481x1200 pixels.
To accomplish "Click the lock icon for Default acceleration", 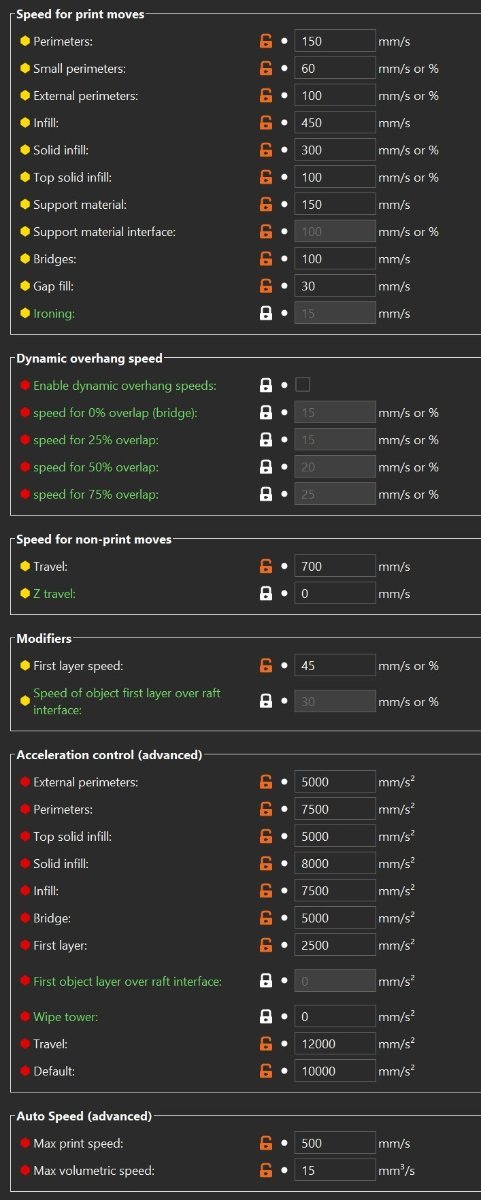I will click(266, 1070).
